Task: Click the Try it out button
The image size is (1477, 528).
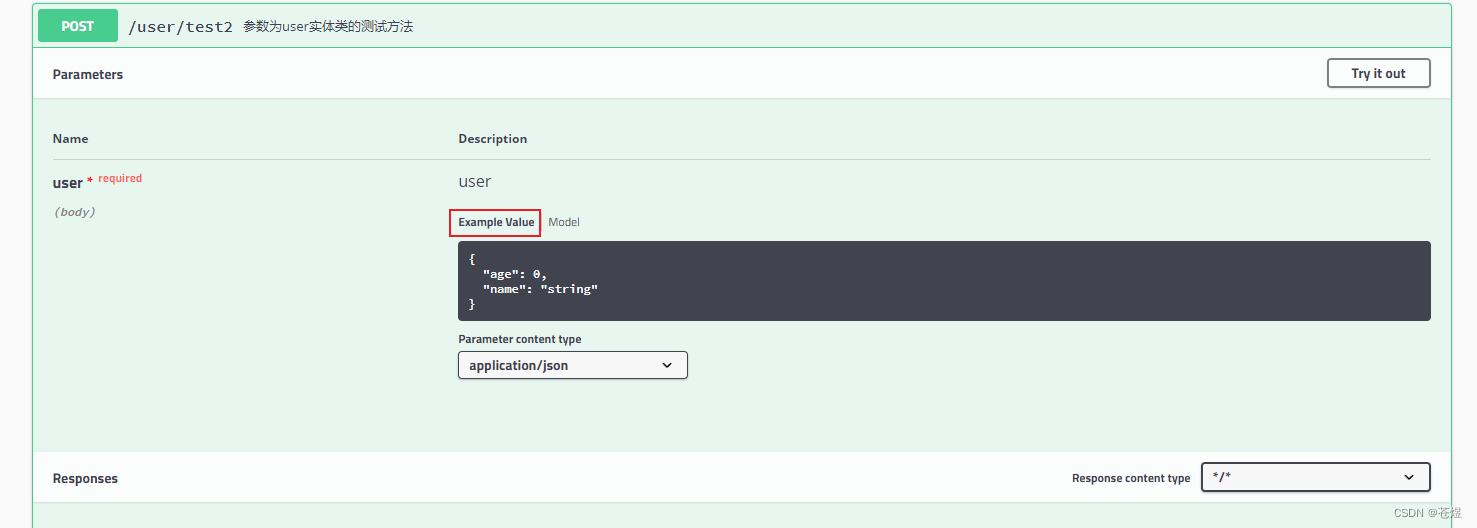Action: click(1378, 73)
